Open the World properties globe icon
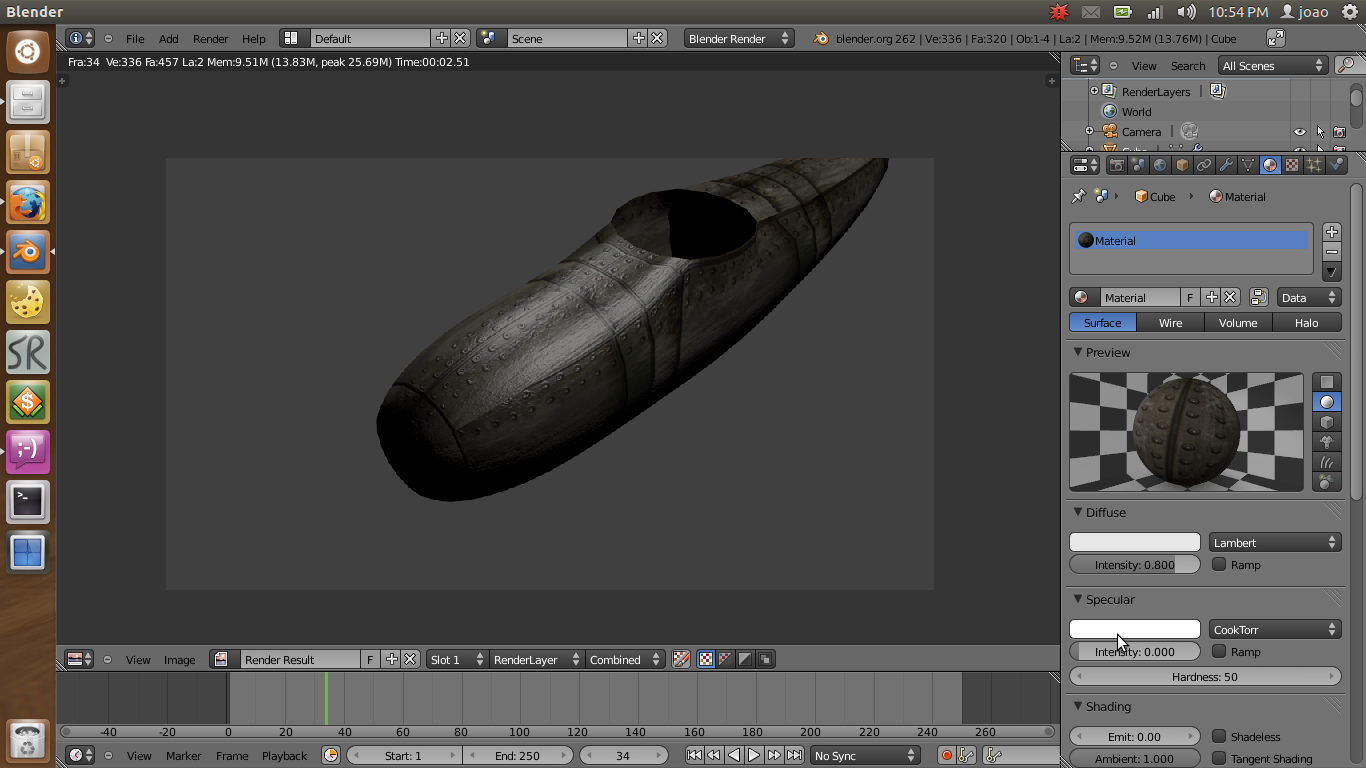 coord(1159,164)
